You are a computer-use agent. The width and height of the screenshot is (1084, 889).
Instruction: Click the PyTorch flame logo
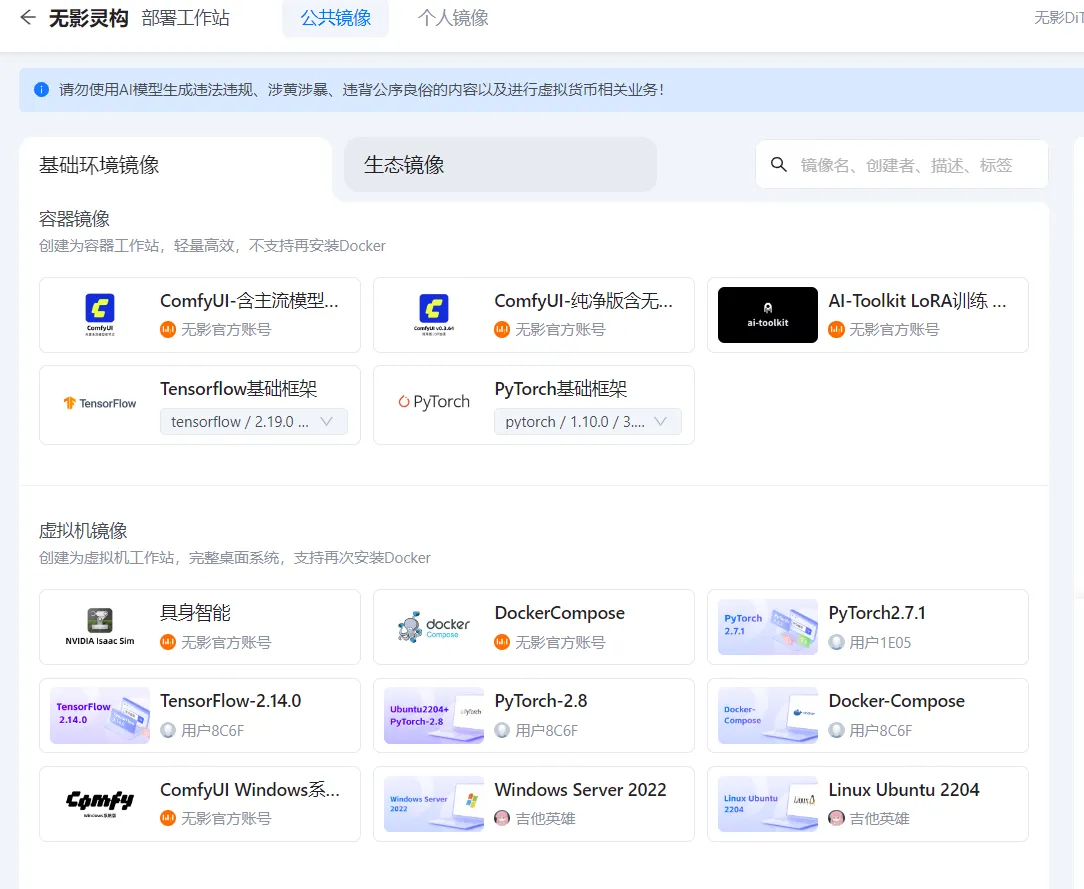pyautogui.click(x=434, y=402)
